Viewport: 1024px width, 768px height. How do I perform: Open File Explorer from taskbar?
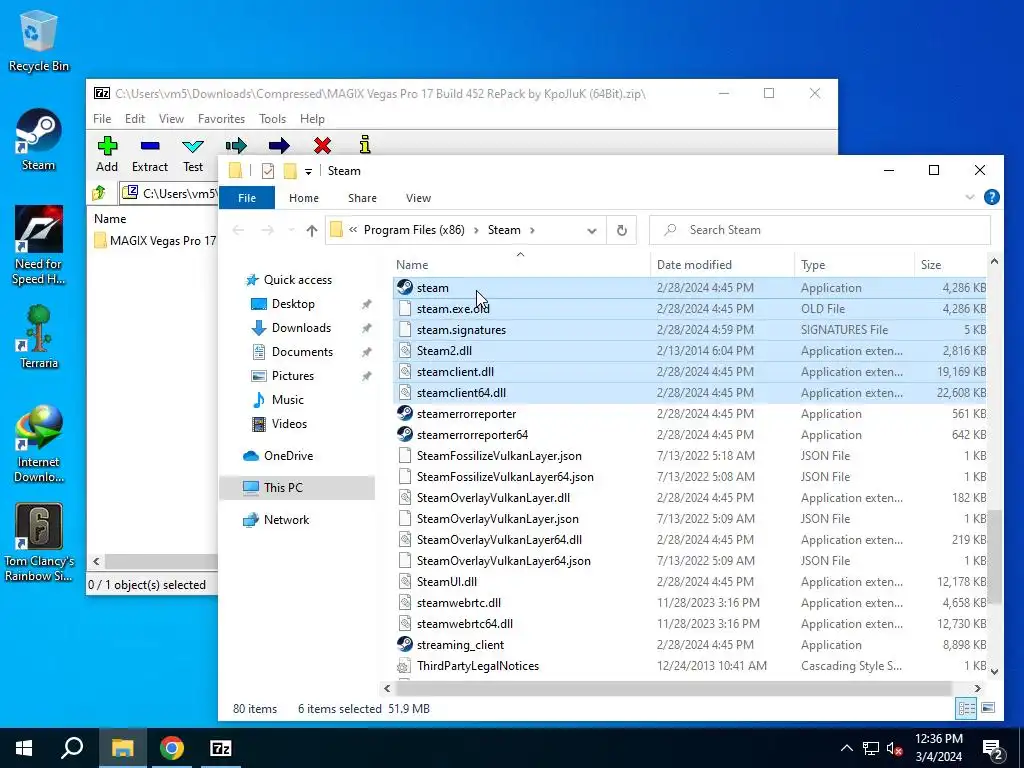[122, 748]
